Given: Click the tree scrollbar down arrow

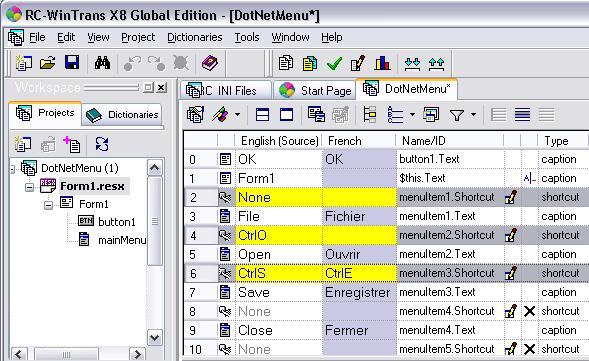Looking at the screenshot, I should click(x=154, y=337).
